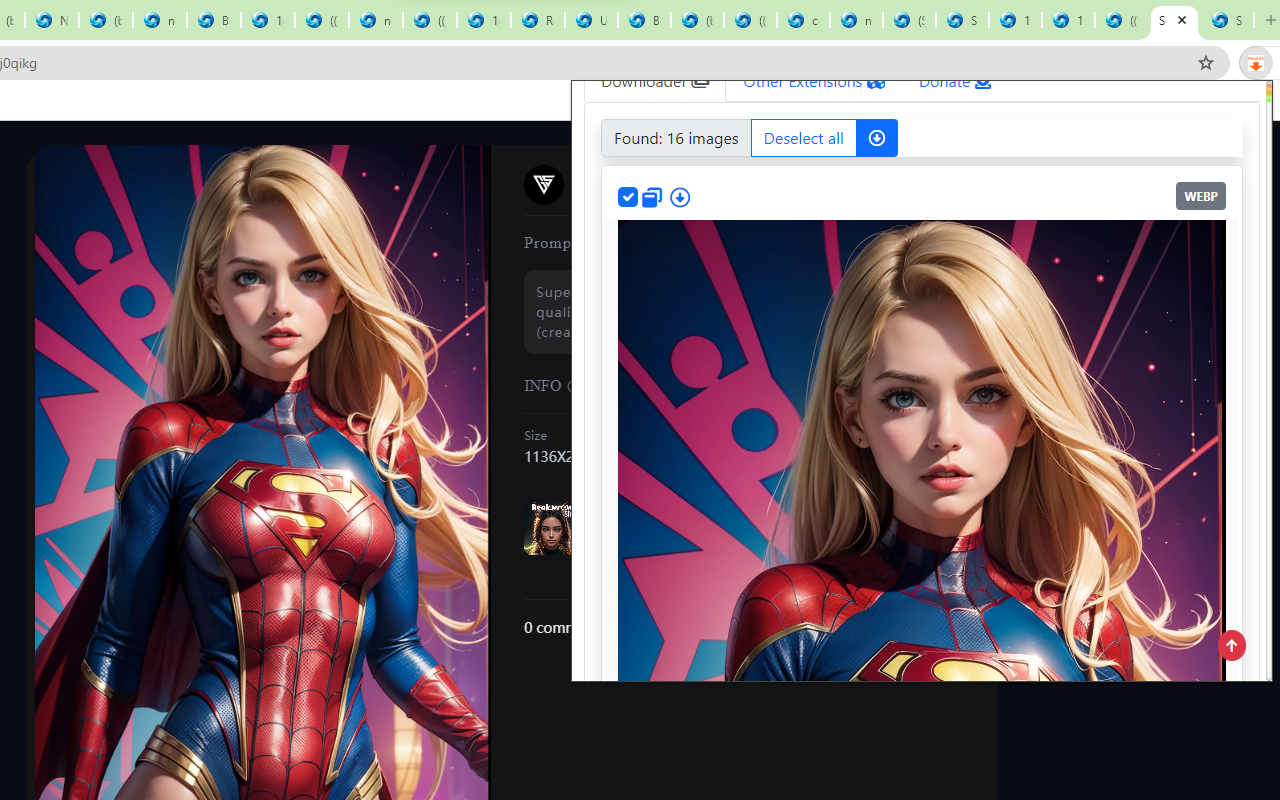Toggle the bookmark star in the address bar
The width and height of the screenshot is (1280, 800).
[1205, 62]
